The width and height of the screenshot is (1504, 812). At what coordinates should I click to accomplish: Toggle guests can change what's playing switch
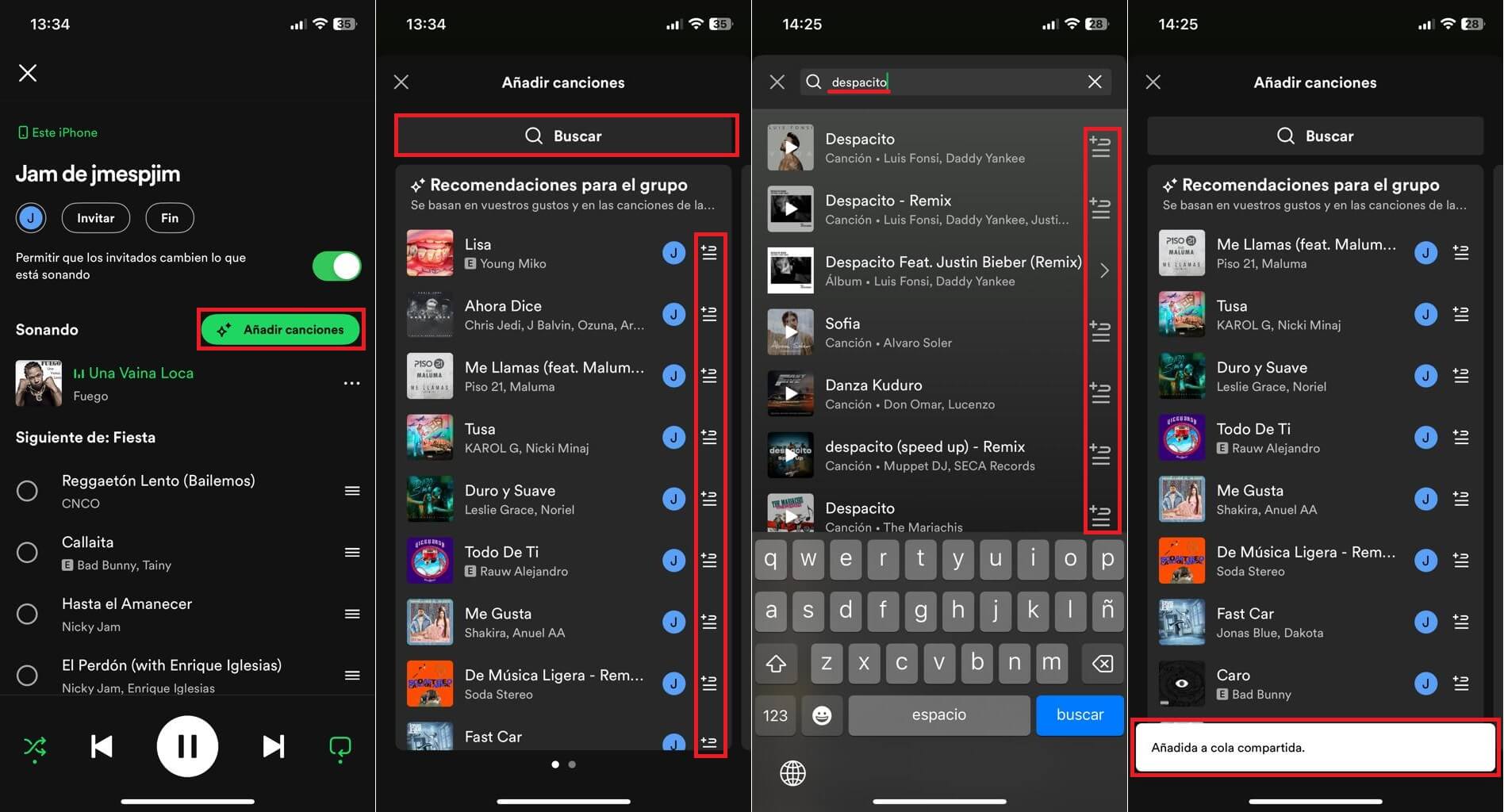click(x=336, y=266)
